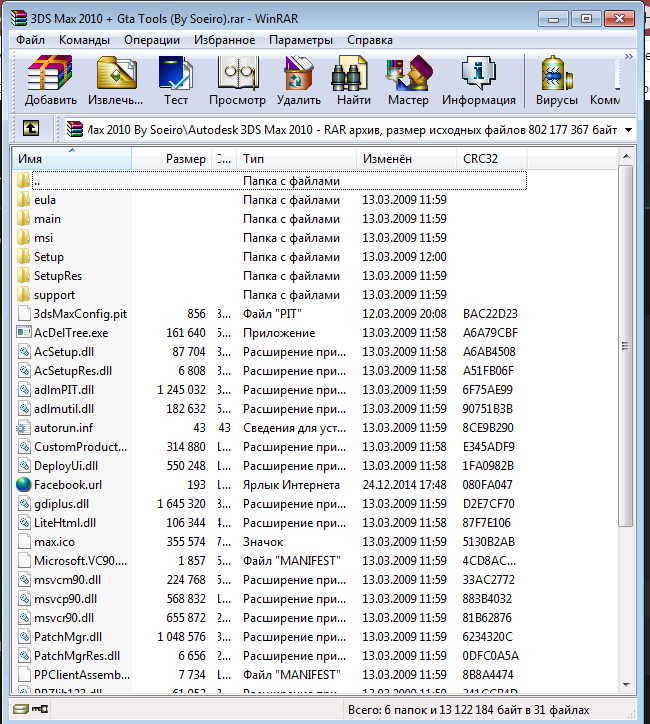
Task: Click the status bar total size text
Action: 469,710
